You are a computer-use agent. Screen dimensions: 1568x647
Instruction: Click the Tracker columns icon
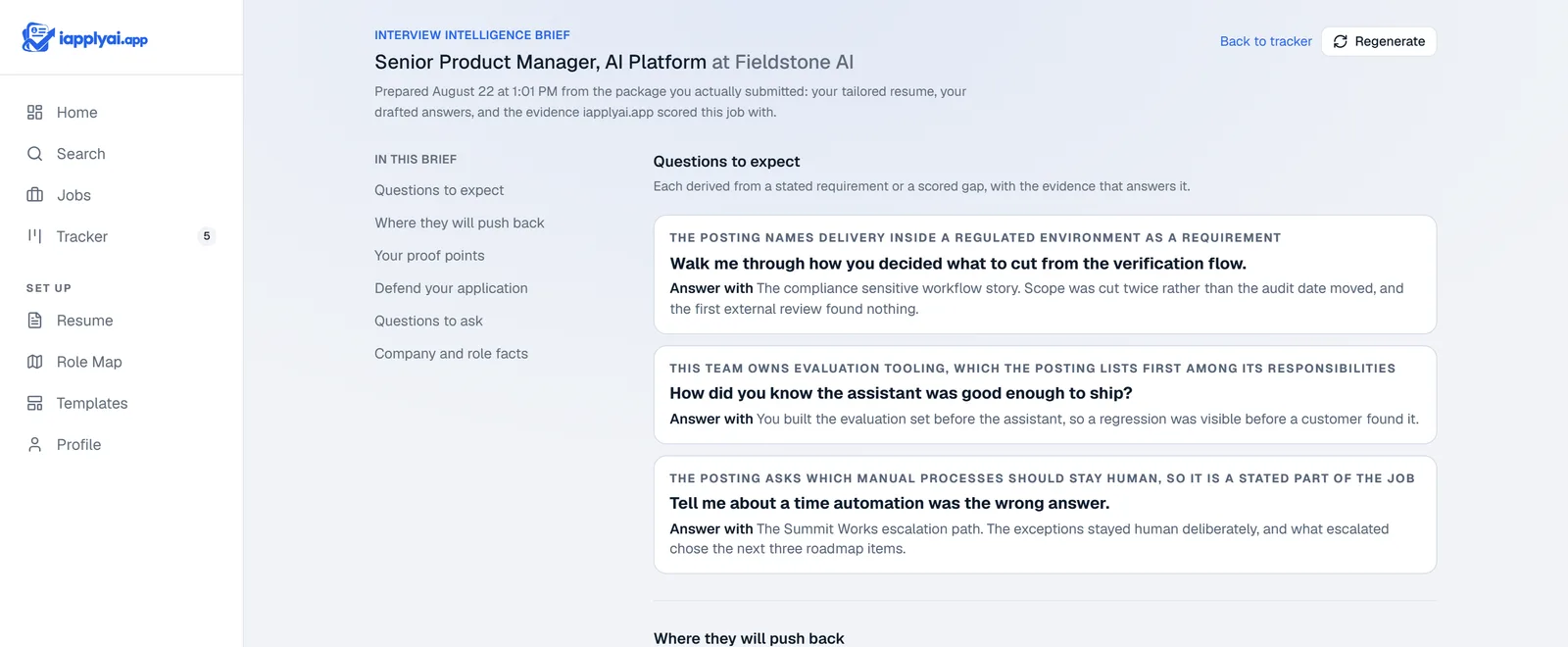pos(35,236)
